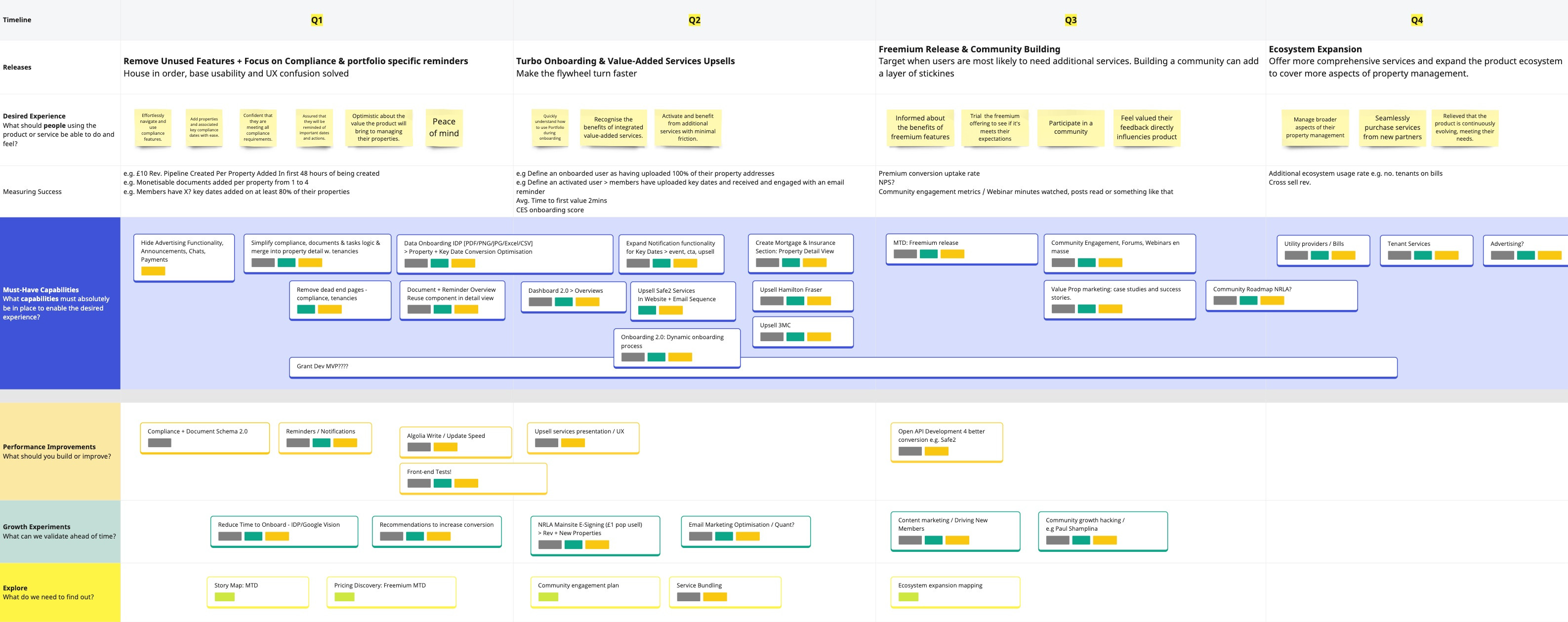Open the 'Expand Notification functionality' card

pos(671,254)
